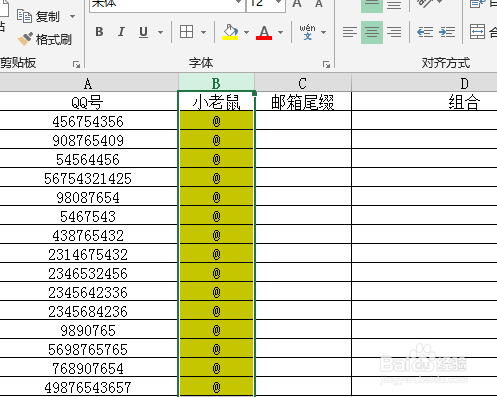The width and height of the screenshot is (497, 397).
Task: Select cell containing 2345684236
Action: [x=88, y=311]
